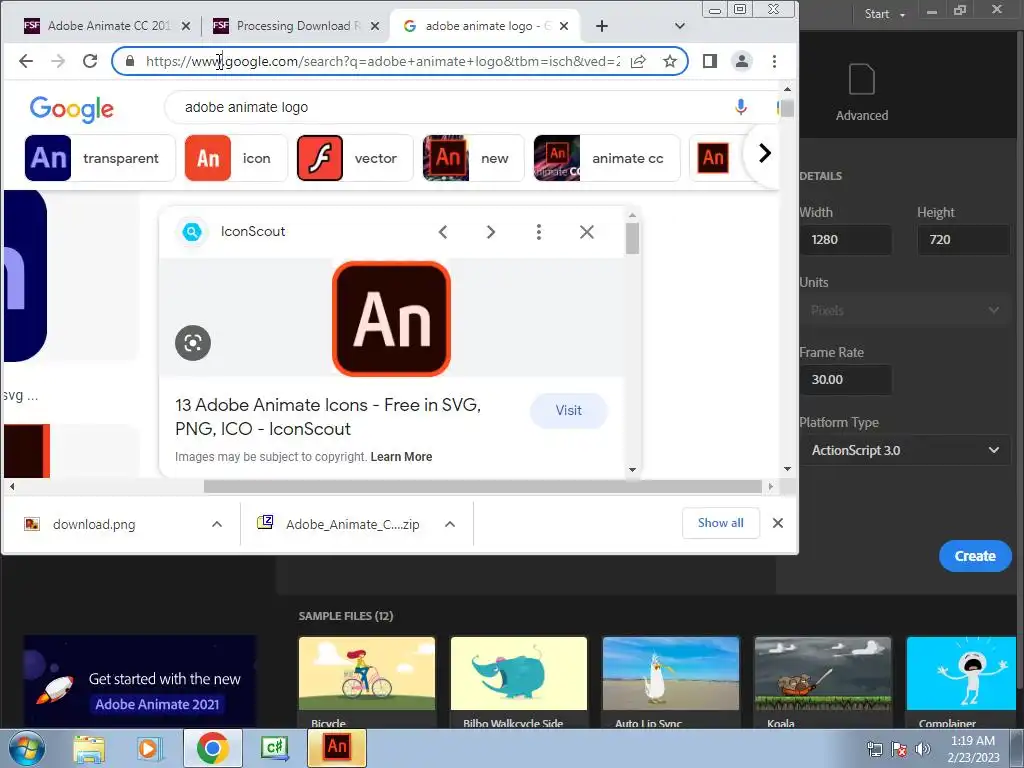Open the Platform Type ActionScript 3.0 dropdown
The width and height of the screenshot is (1024, 768).
[904, 450]
